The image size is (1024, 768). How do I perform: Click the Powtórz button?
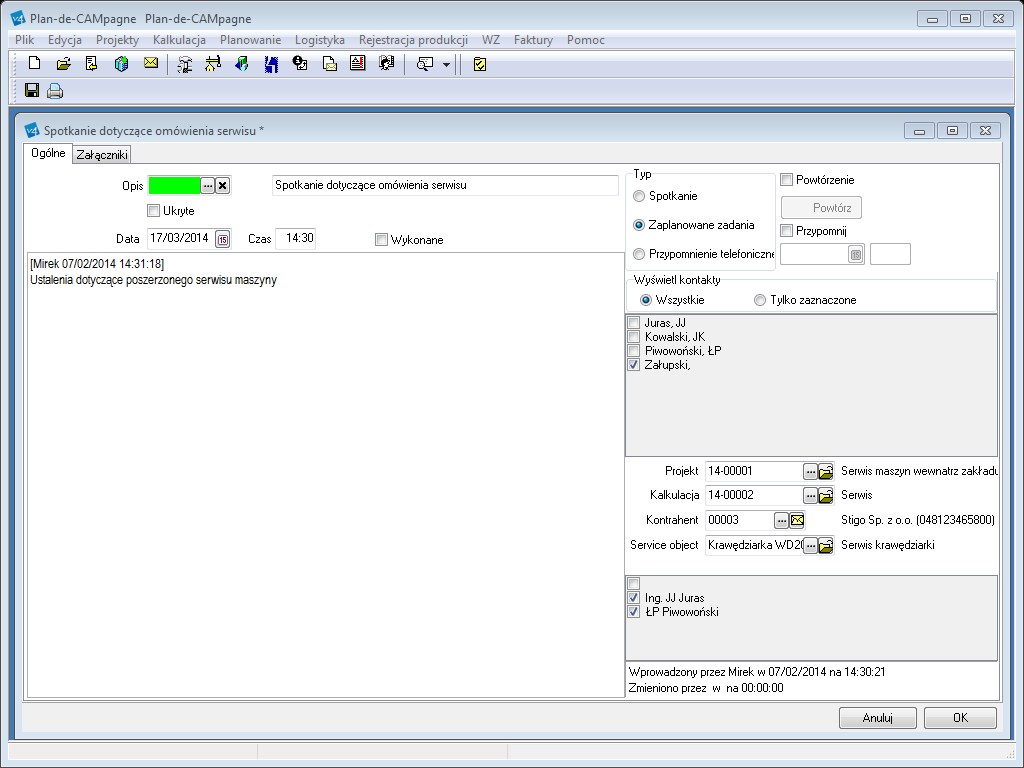(822, 208)
